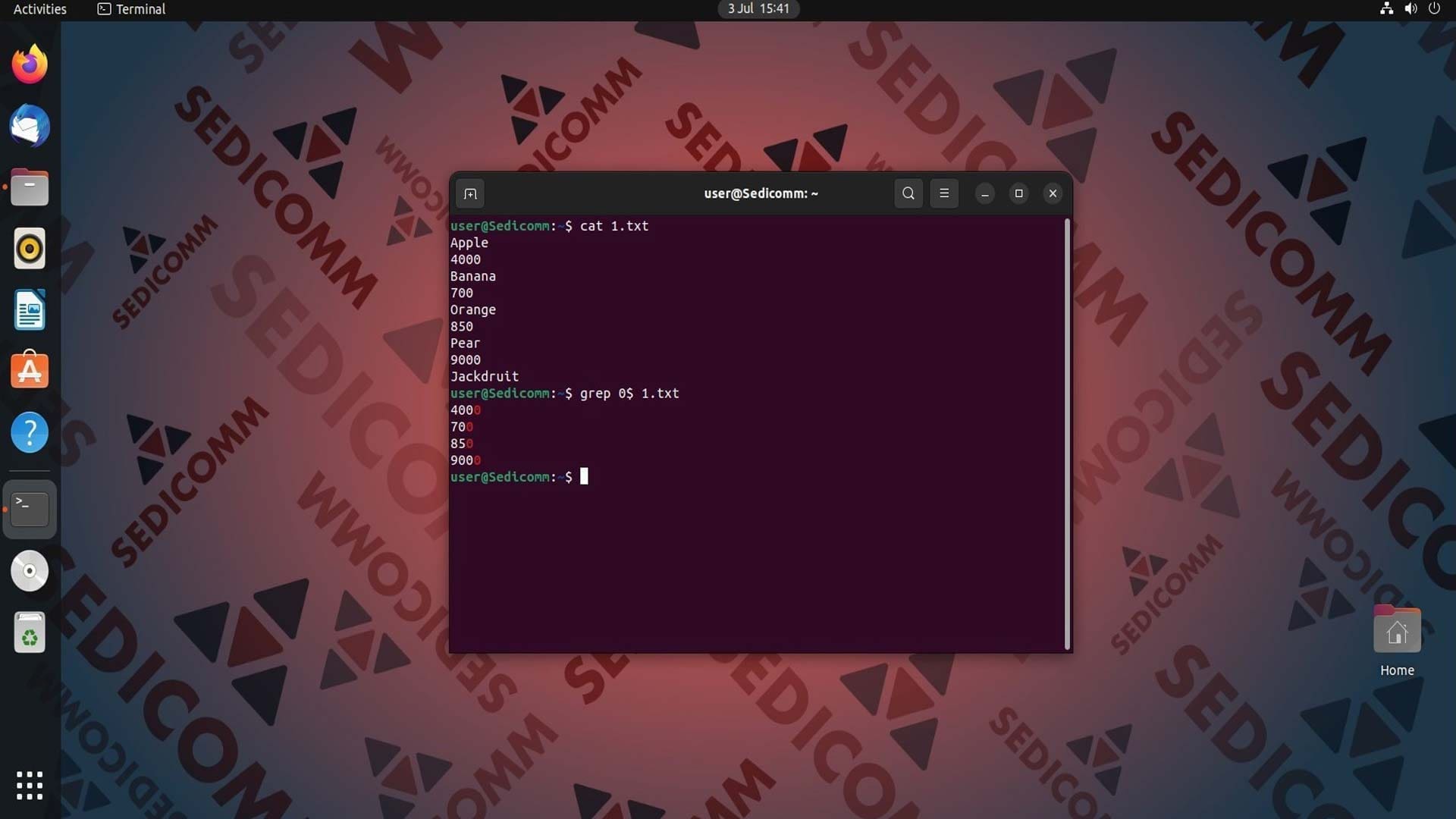Image resolution: width=1456 pixels, height=819 pixels.
Task: Show the applications grid
Action: click(30, 786)
